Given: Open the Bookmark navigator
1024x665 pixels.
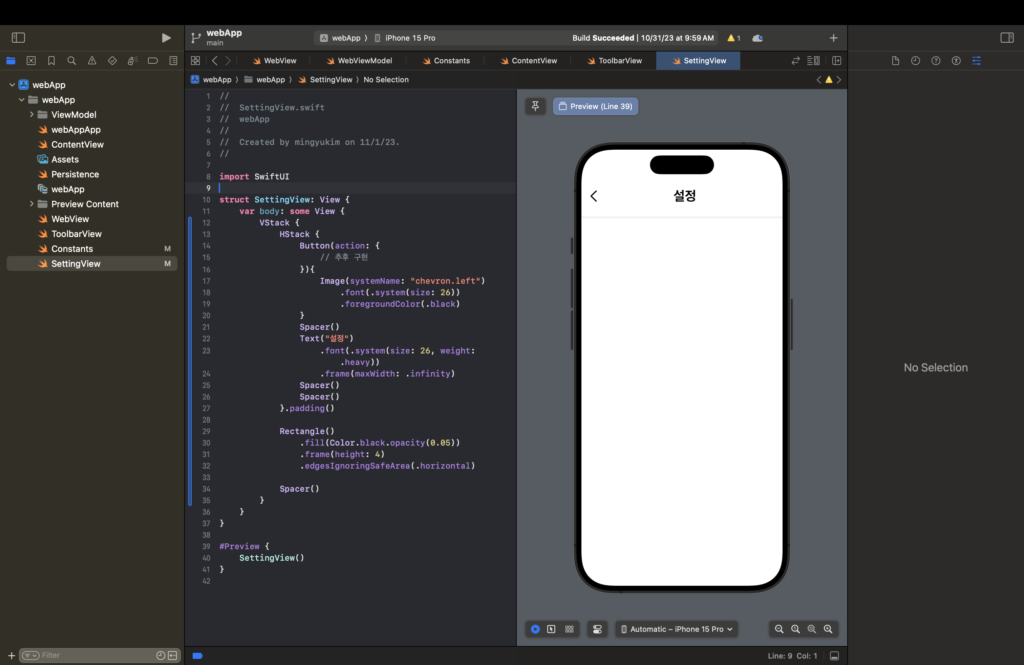Looking at the screenshot, I should (x=51, y=61).
